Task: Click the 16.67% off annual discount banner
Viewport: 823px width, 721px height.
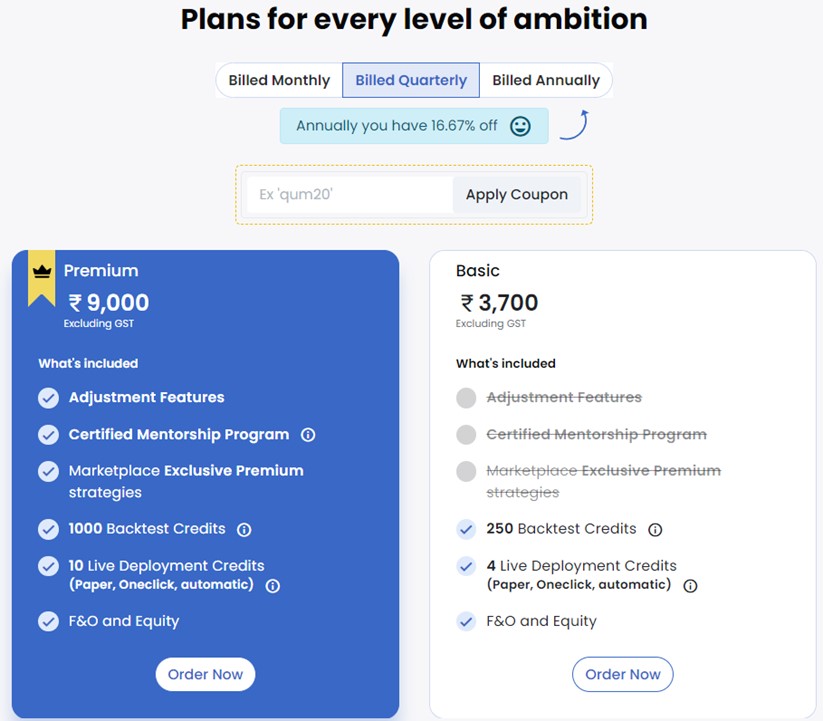Action: click(x=400, y=126)
